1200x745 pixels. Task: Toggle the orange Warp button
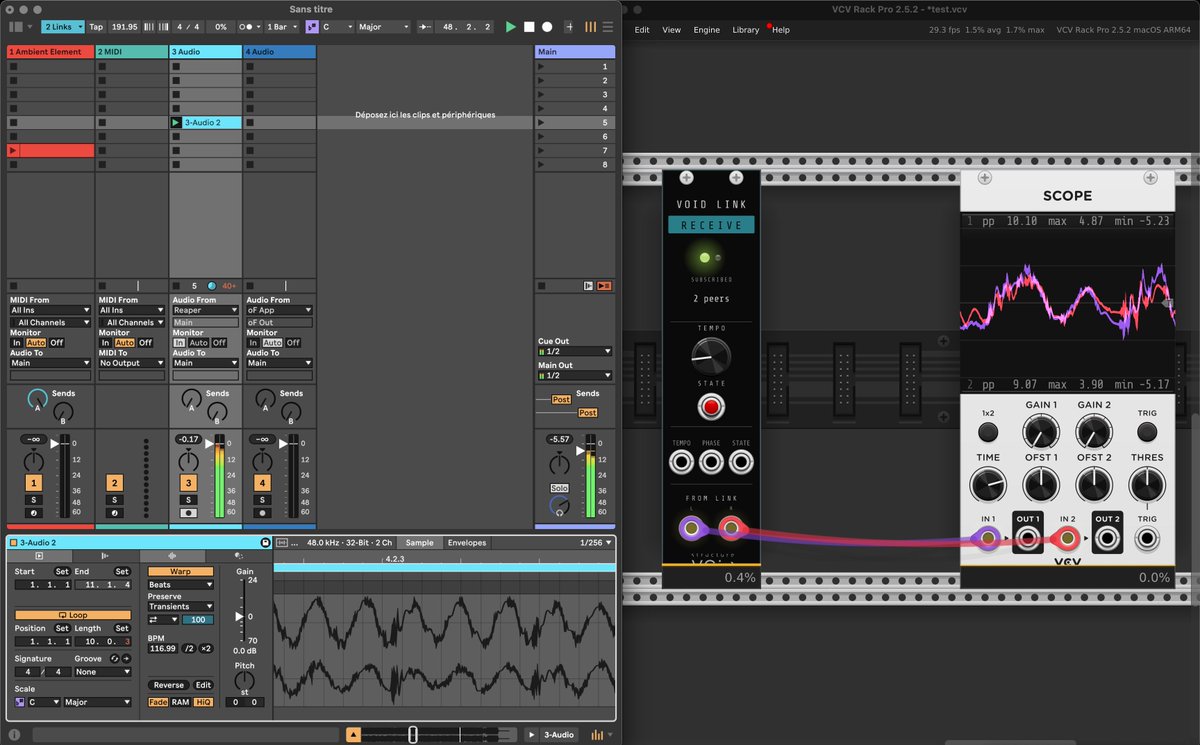pyautogui.click(x=180, y=571)
